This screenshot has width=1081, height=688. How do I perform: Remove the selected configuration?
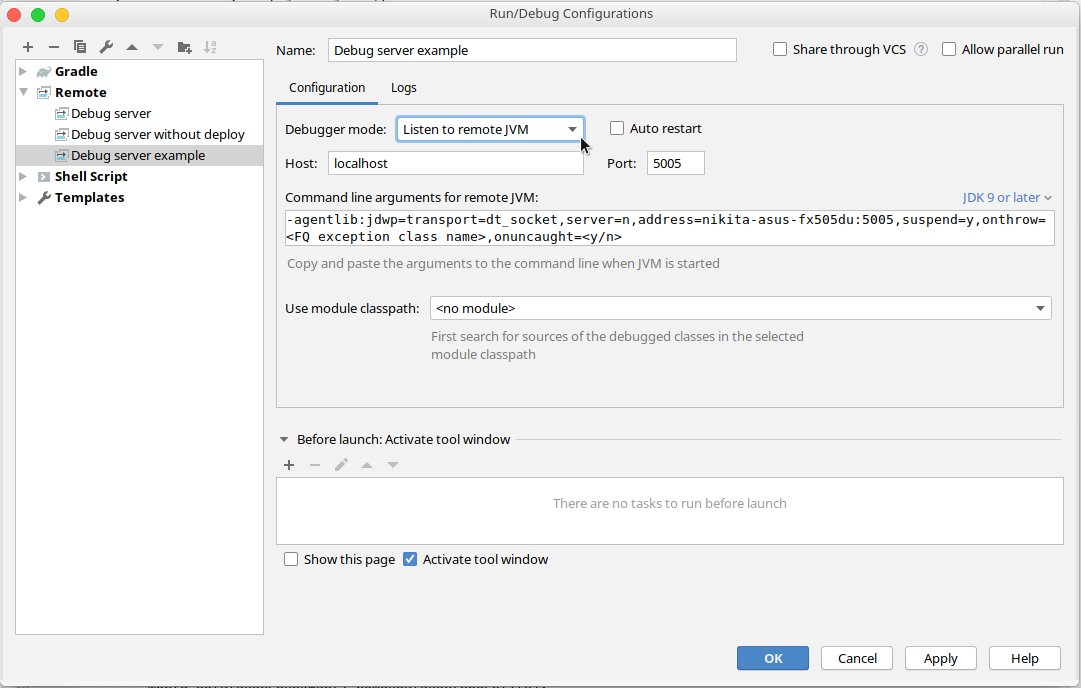(x=53, y=46)
